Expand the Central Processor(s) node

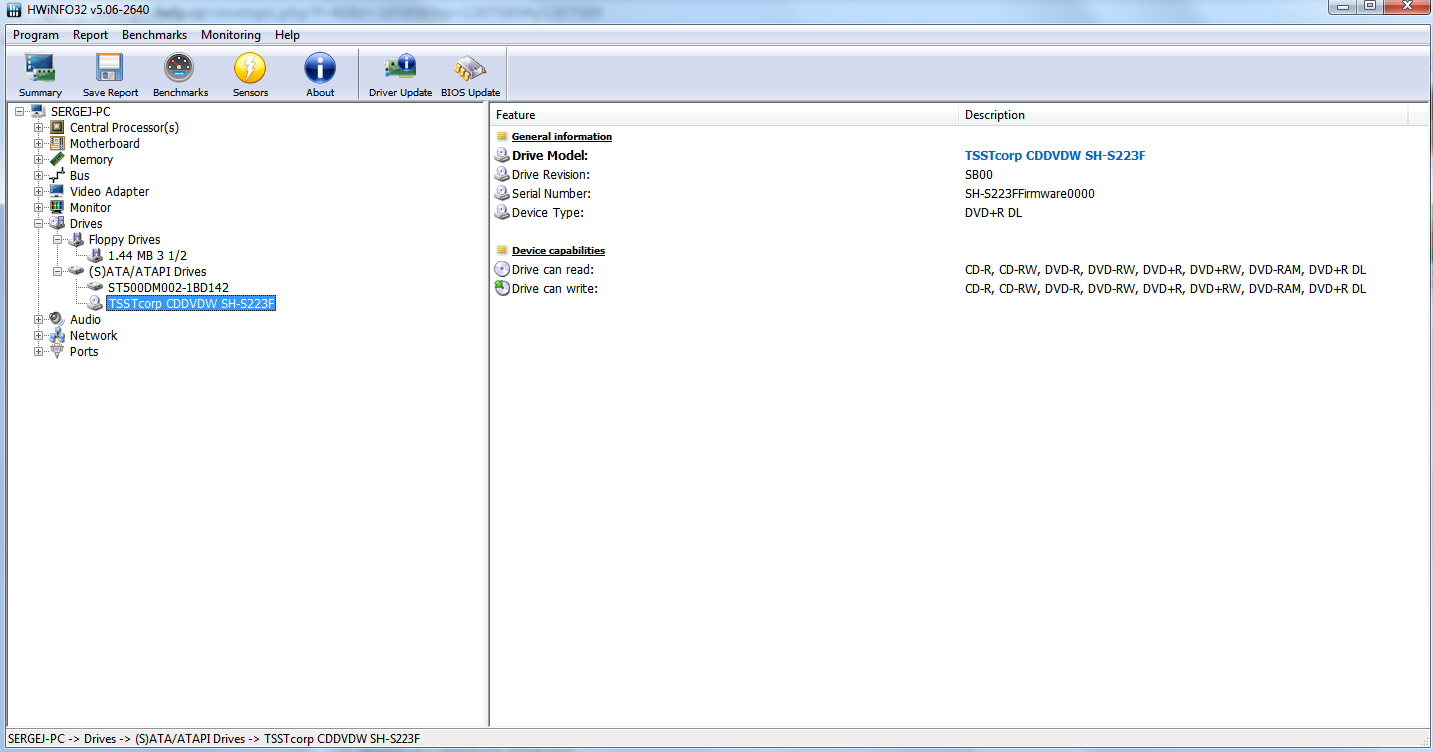coord(39,128)
